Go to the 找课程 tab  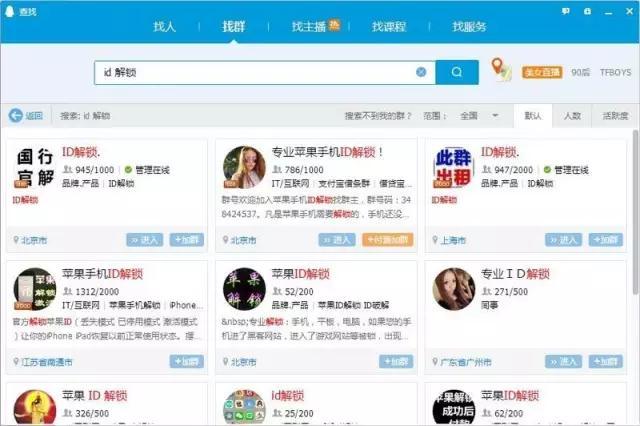[x=389, y=27]
